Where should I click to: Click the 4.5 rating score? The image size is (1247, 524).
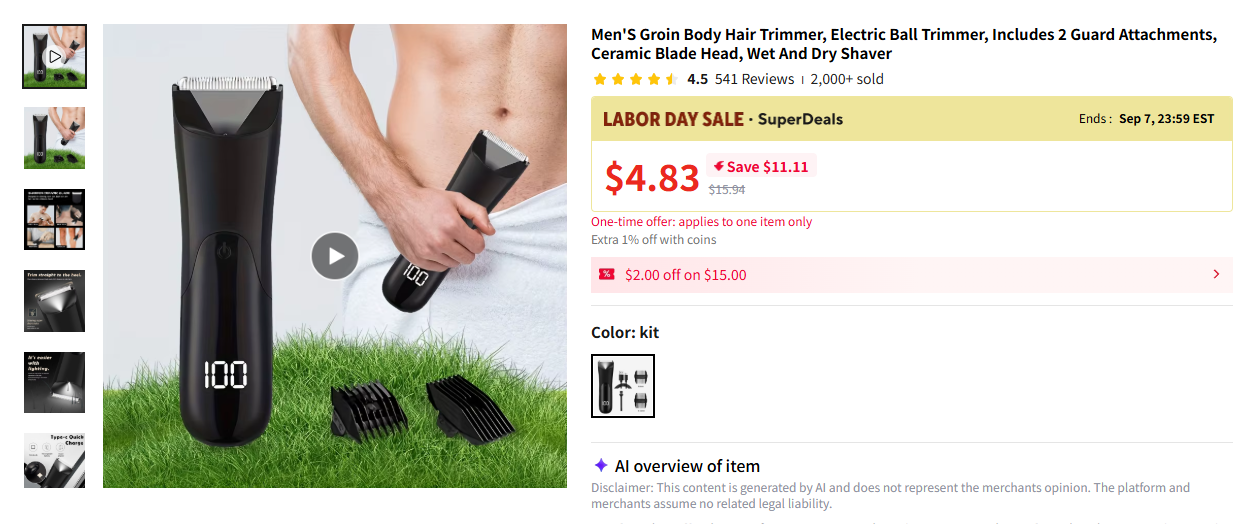(x=697, y=79)
